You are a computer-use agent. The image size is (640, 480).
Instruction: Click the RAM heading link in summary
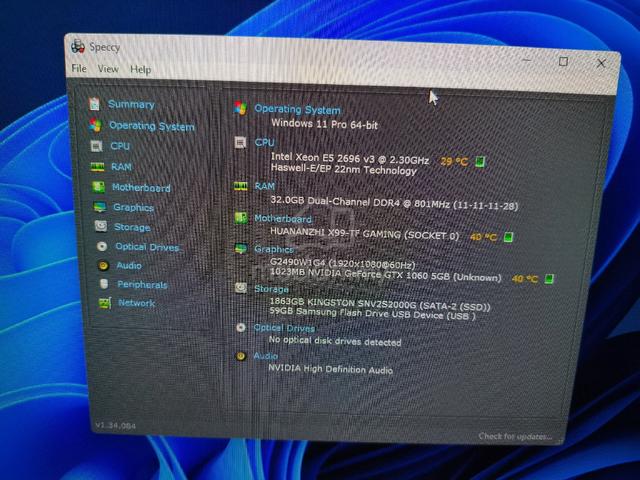[x=264, y=186]
